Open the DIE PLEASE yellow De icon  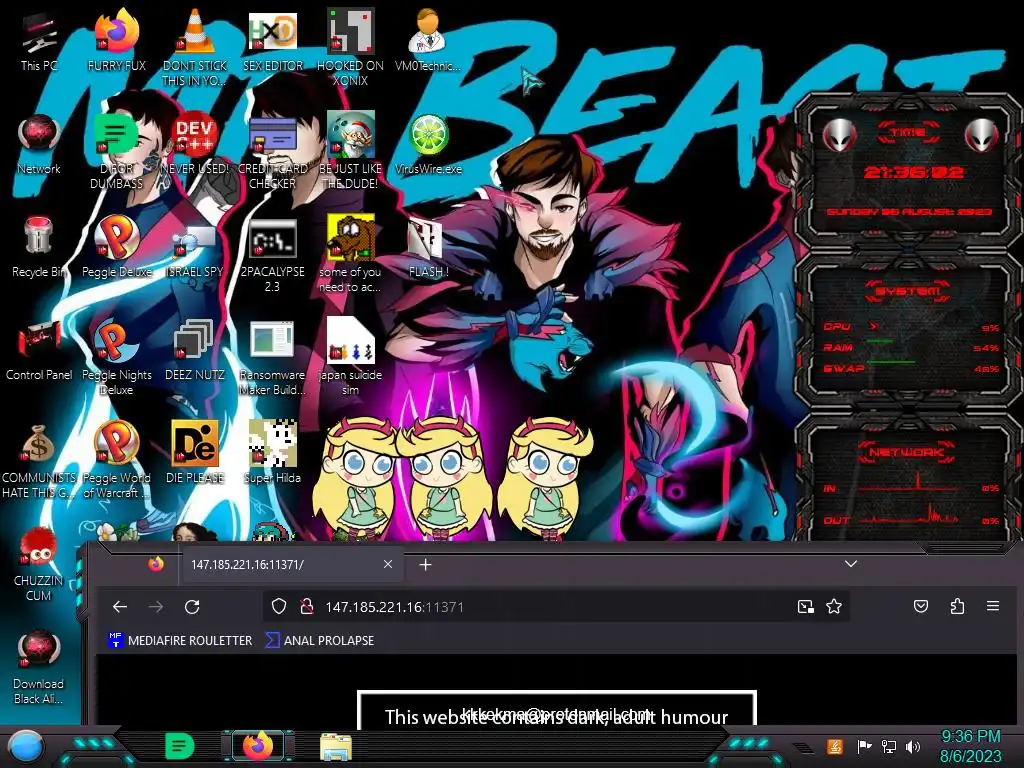[x=195, y=452]
